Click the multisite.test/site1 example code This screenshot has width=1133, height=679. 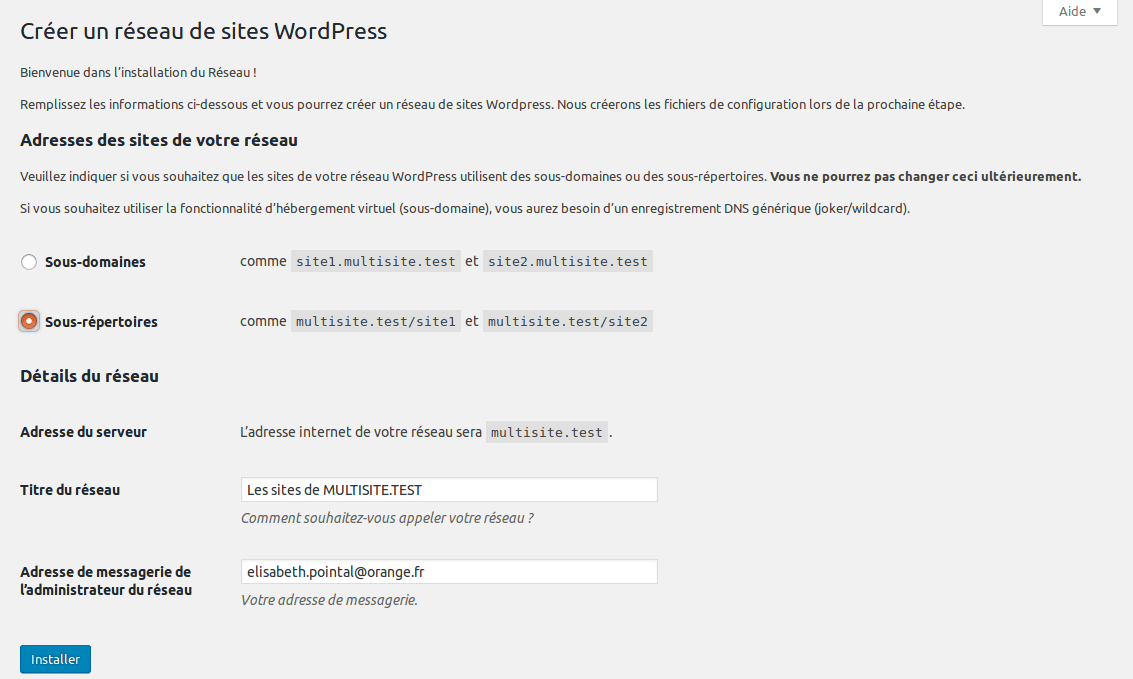coord(376,322)
